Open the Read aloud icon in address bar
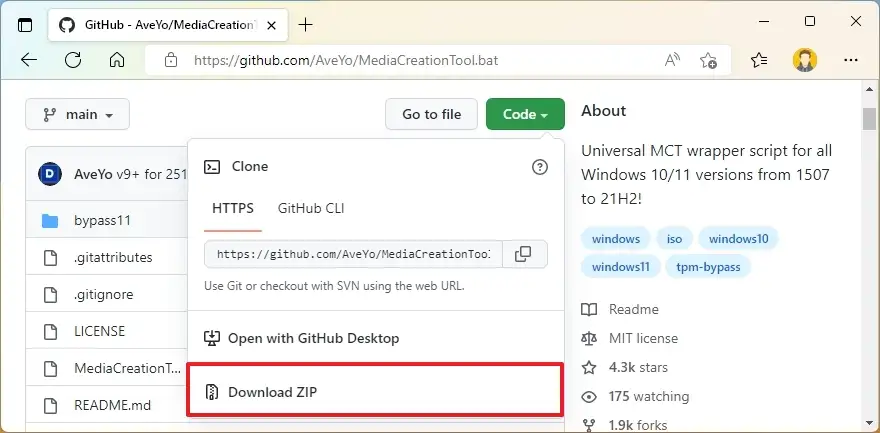Screen dimensions: 880x433 pos(673,60)
